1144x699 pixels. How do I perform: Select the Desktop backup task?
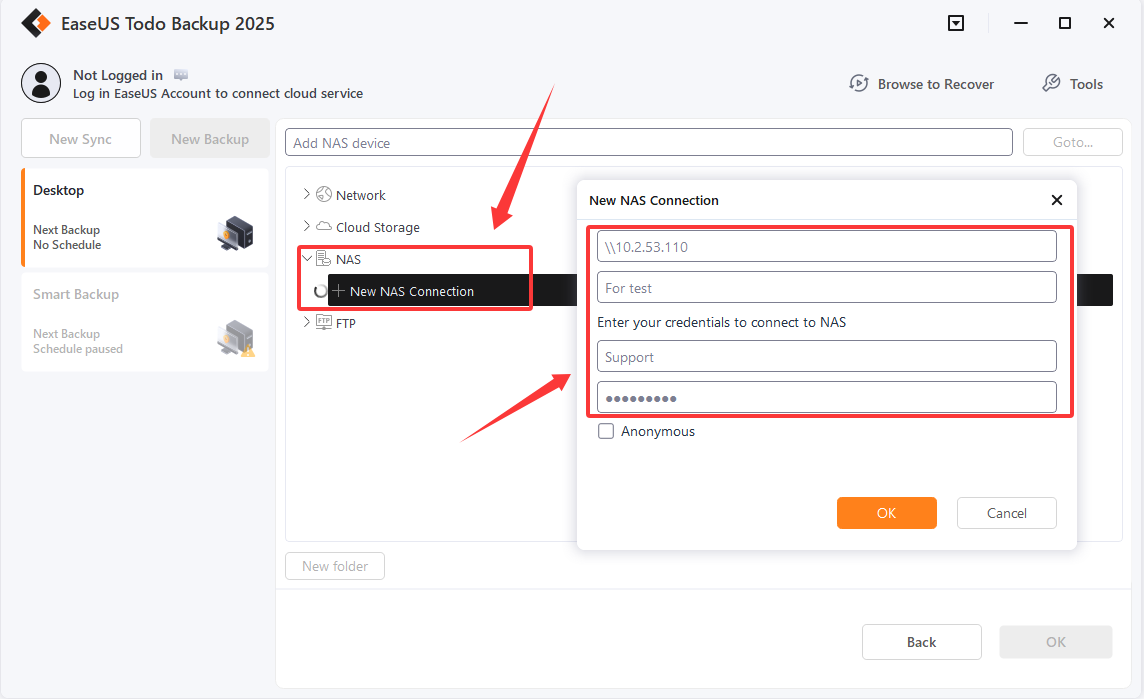tap(144, 218)
